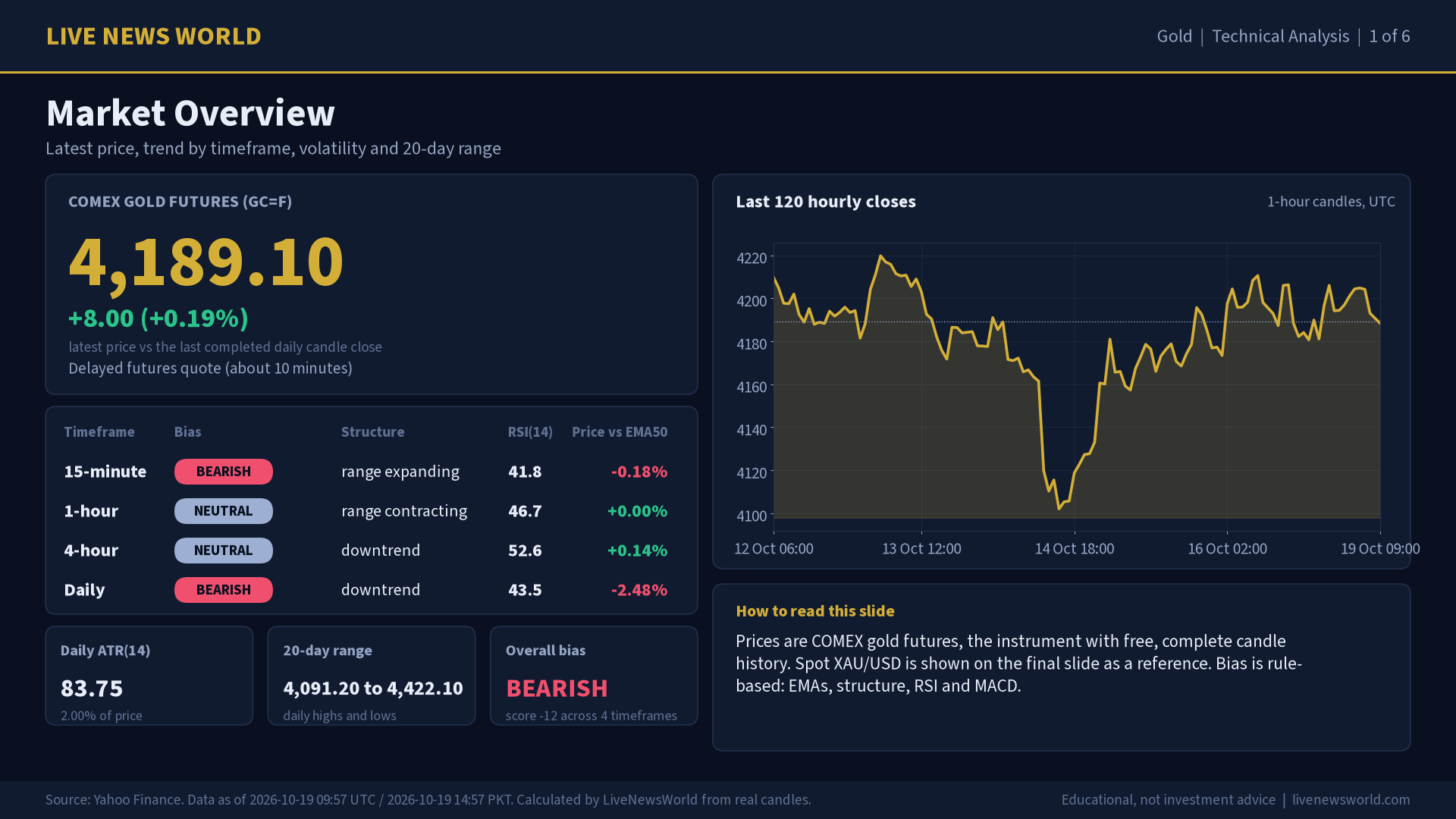Click the RSI value 52.6

click(x=525, y=551)
